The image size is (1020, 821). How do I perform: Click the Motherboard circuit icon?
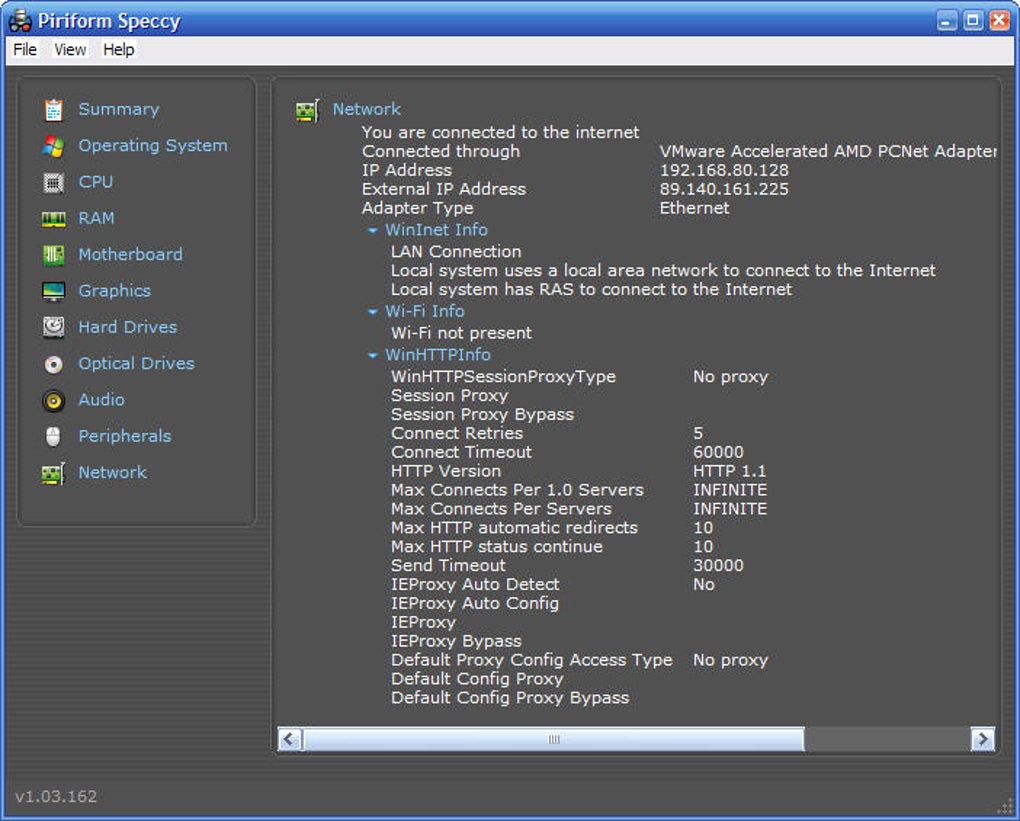click(x=53, y=254)
